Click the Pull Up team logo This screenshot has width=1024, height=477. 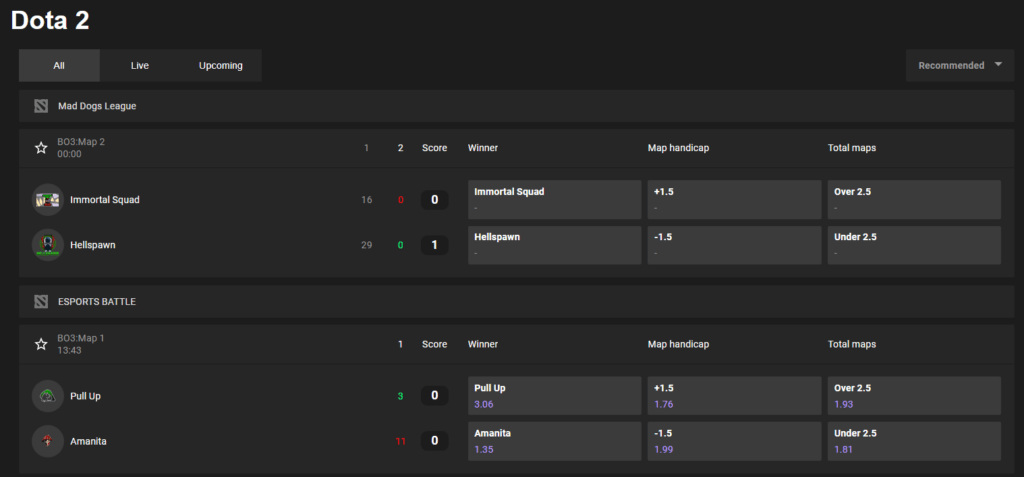pos(48,396)
